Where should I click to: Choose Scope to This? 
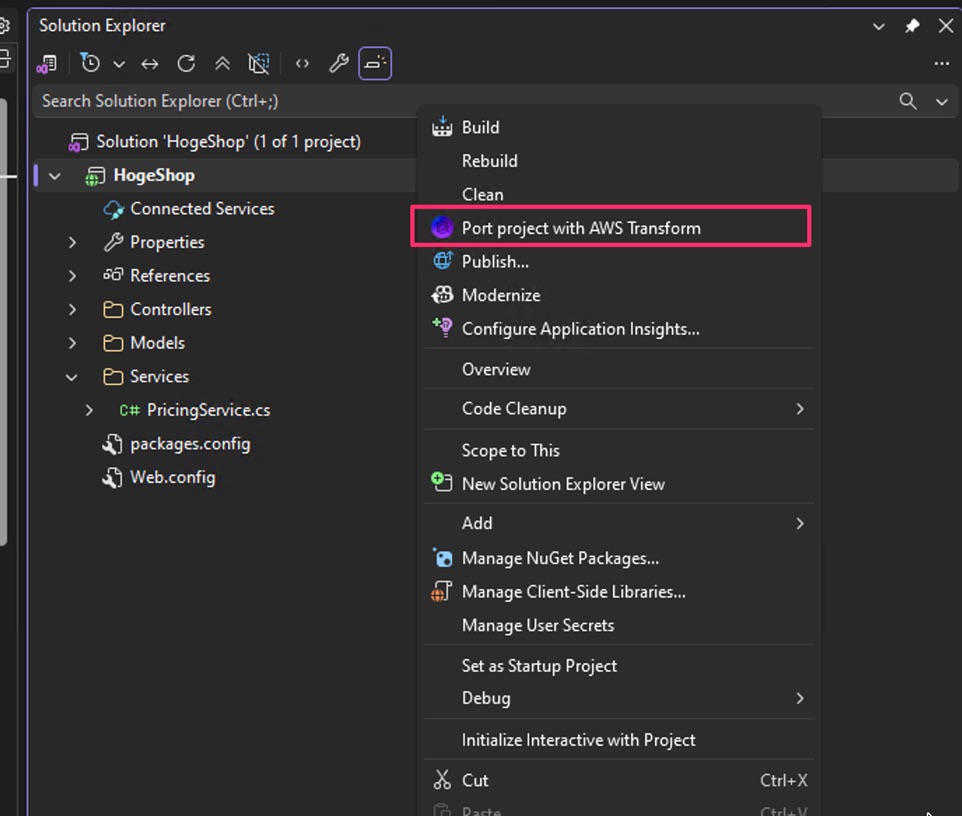pyautogui.click(x=618, y=450)
